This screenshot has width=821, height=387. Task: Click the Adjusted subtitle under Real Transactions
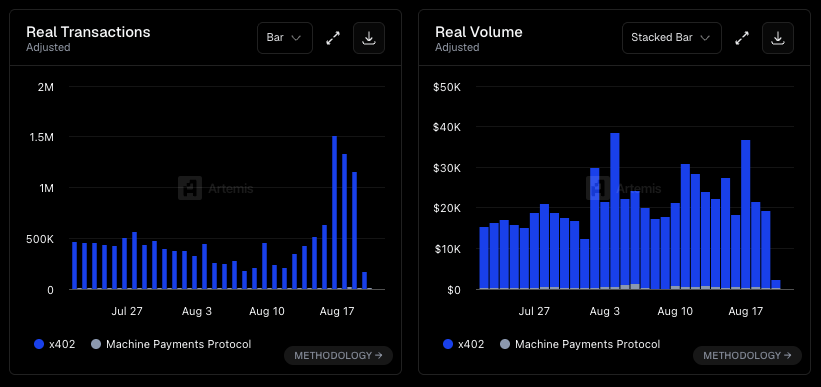point(48,47)
